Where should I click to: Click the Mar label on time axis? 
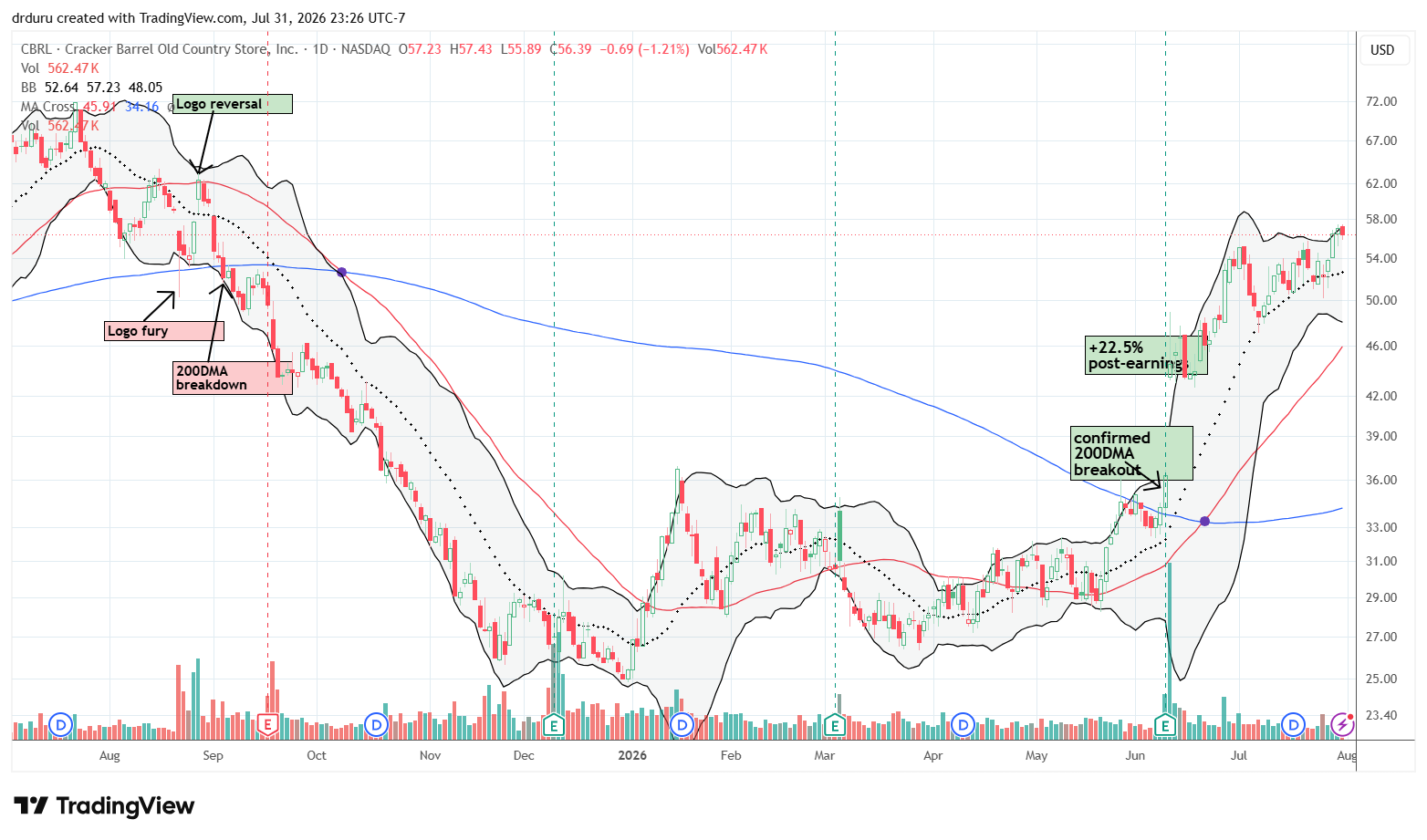point(825,755)
